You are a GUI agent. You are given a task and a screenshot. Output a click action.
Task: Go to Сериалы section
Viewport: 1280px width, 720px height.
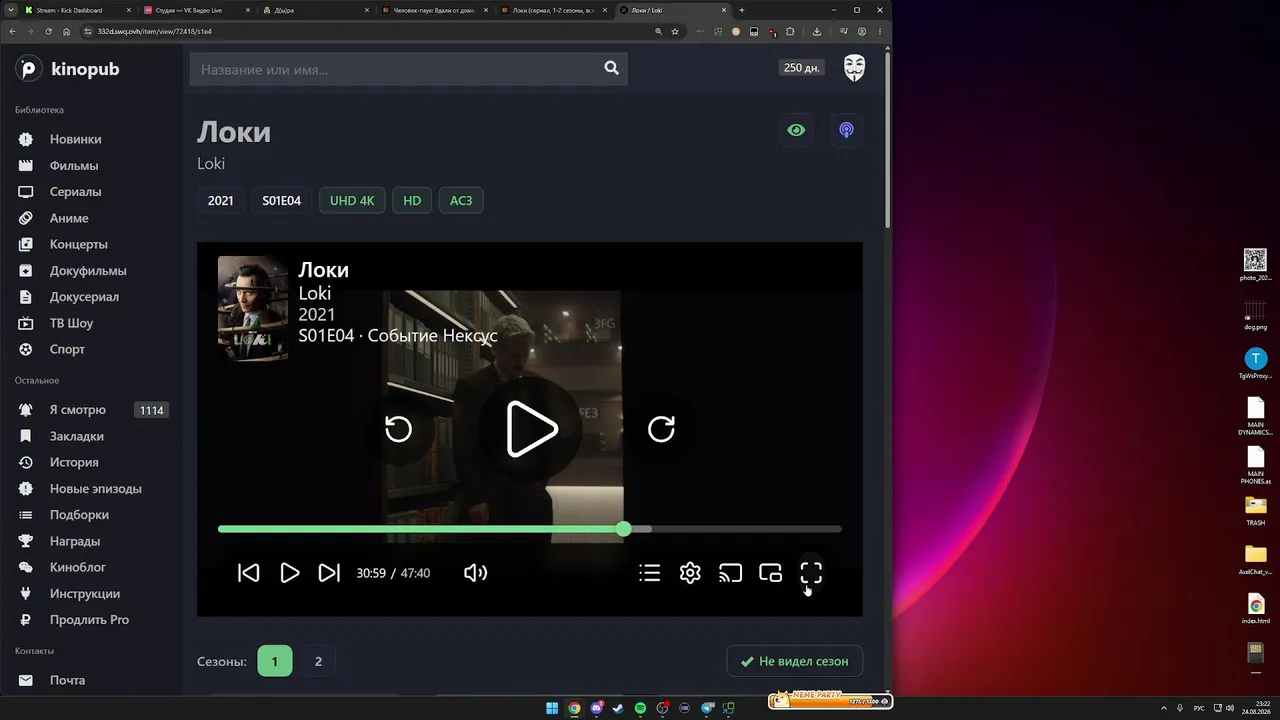75,191
